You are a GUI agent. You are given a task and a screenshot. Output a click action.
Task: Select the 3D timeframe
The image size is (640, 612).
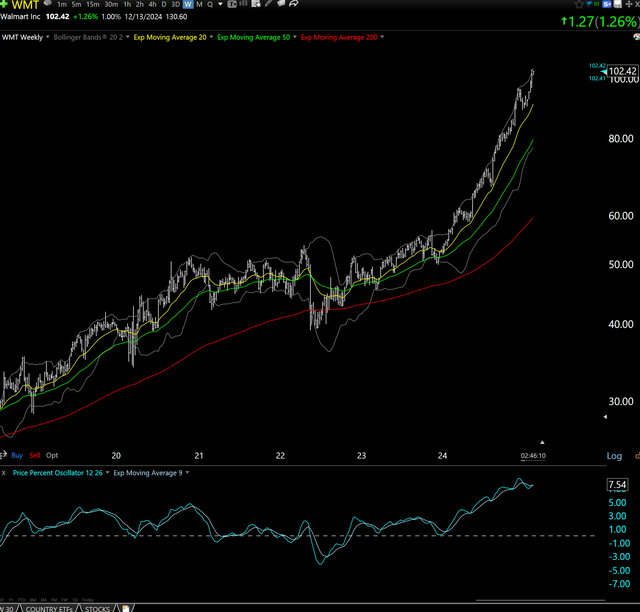(x=176, y=4)
